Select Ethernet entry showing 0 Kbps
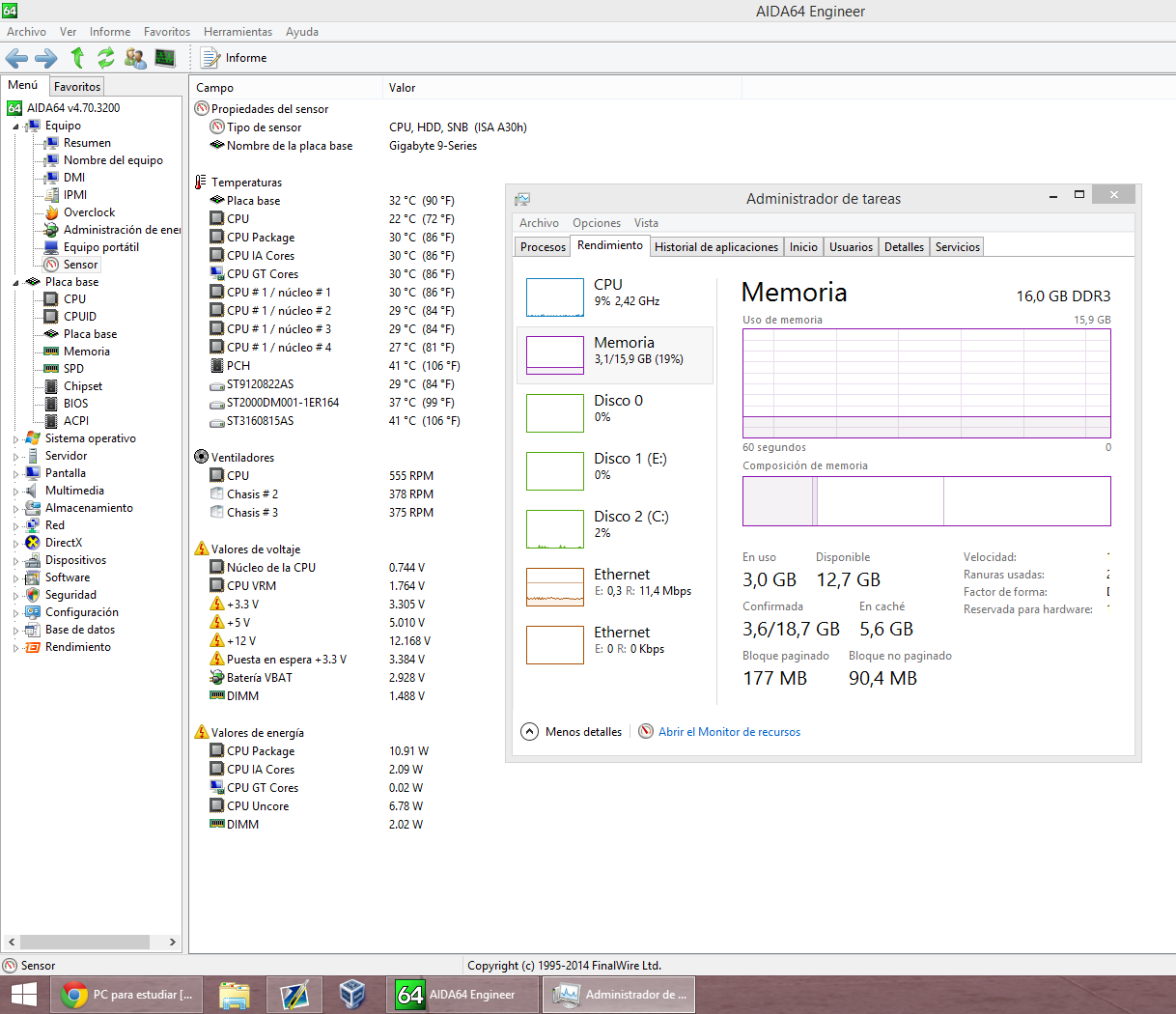Image resolution: width=1176 pixels, height=1014 pixels. pos(615,644)
